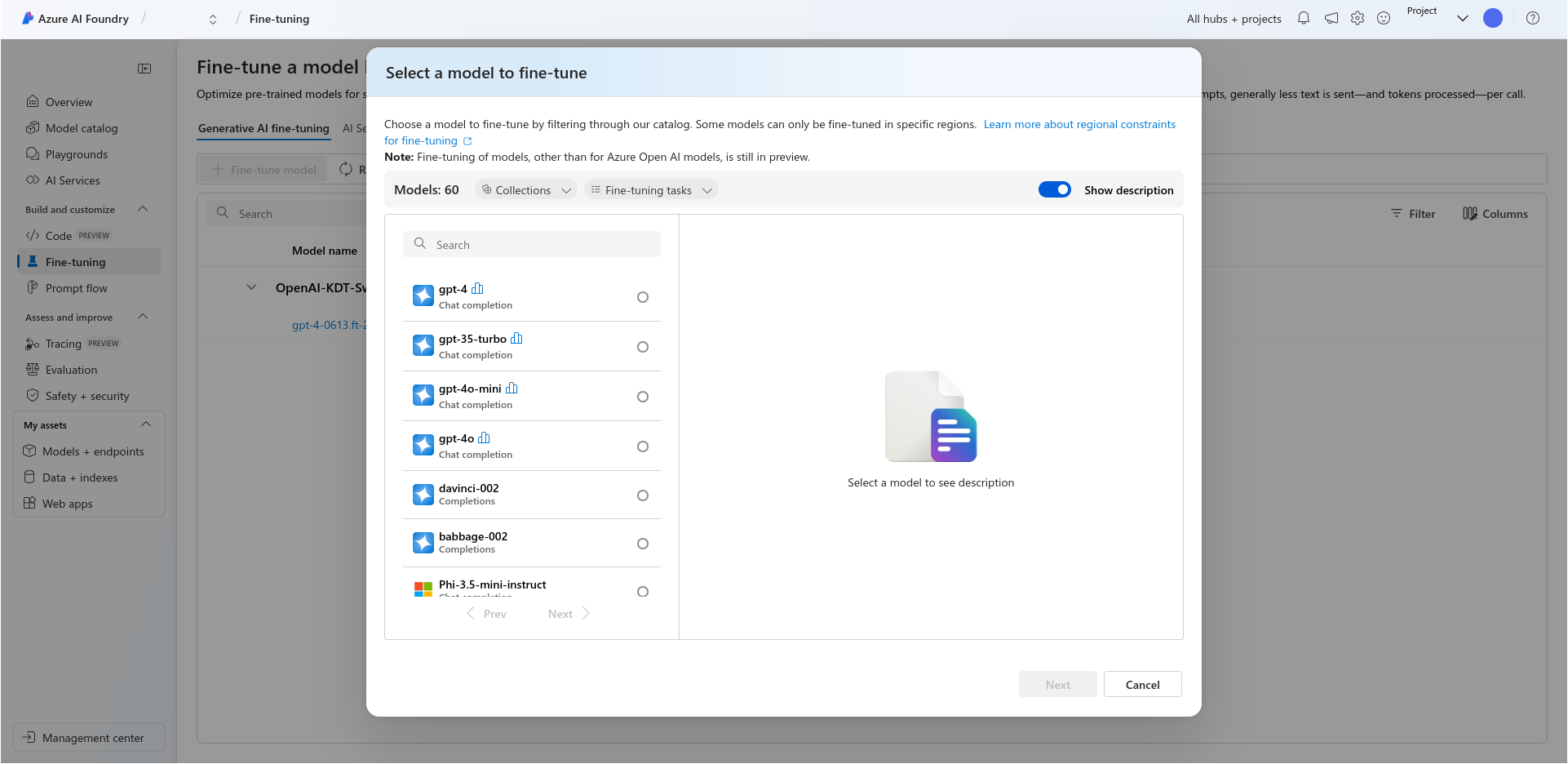Click the magnifier icon in model search
Viewport: 1568px width, 764px height.
pyautogui.click(x=420, y=243)
